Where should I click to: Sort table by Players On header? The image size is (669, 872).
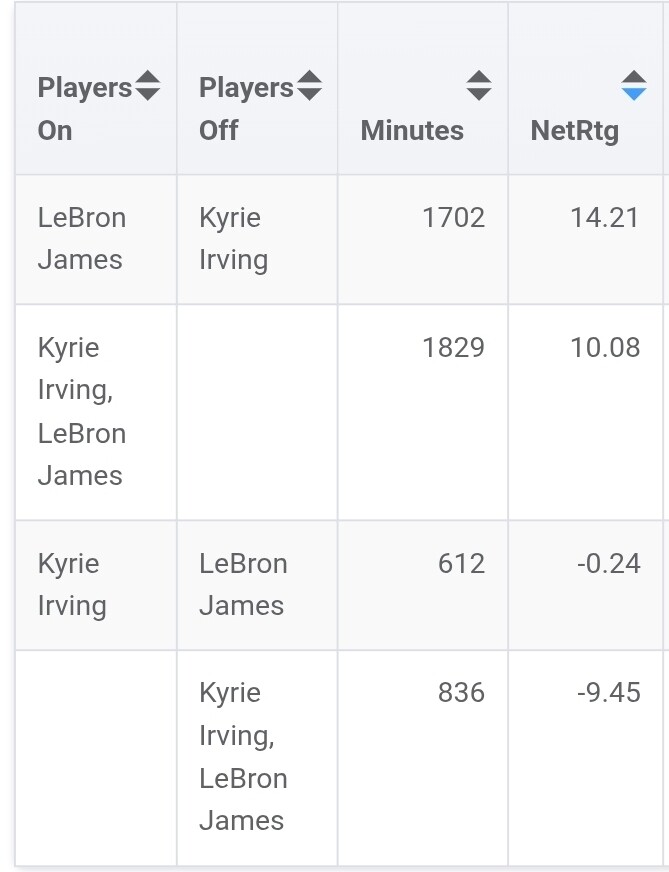84,108
